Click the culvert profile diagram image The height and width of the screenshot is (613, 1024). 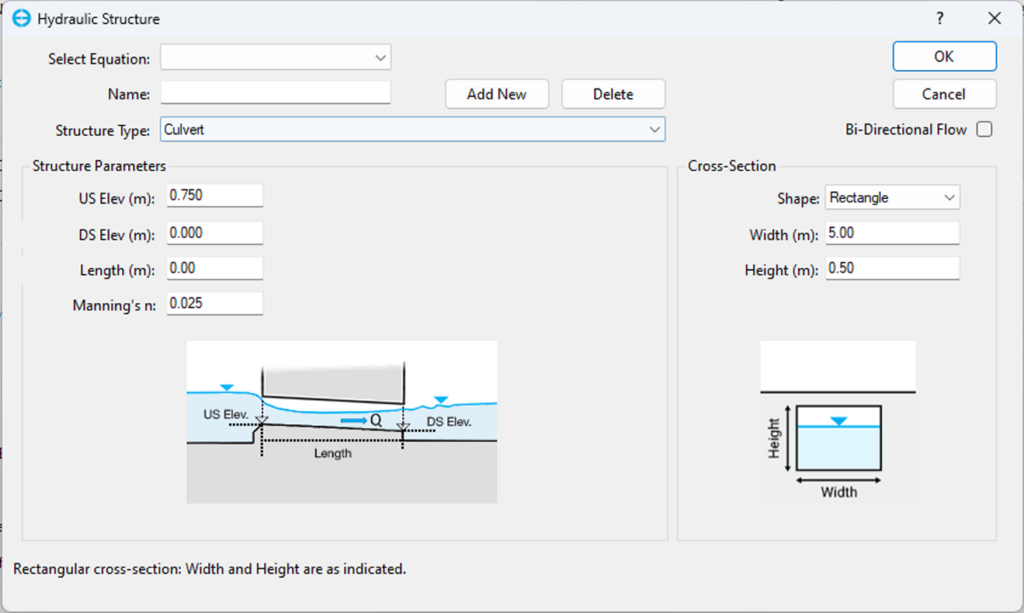click(341, 421)
